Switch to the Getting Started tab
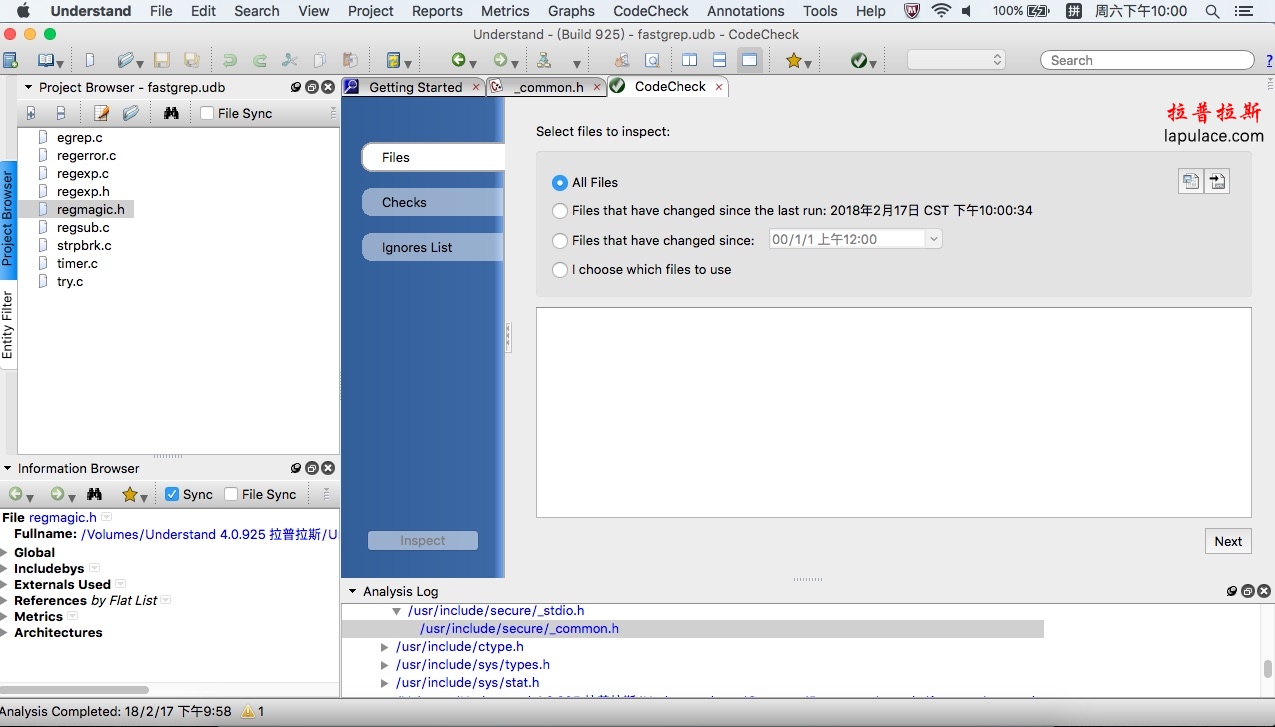1275x727 pixels. point(414,87)
